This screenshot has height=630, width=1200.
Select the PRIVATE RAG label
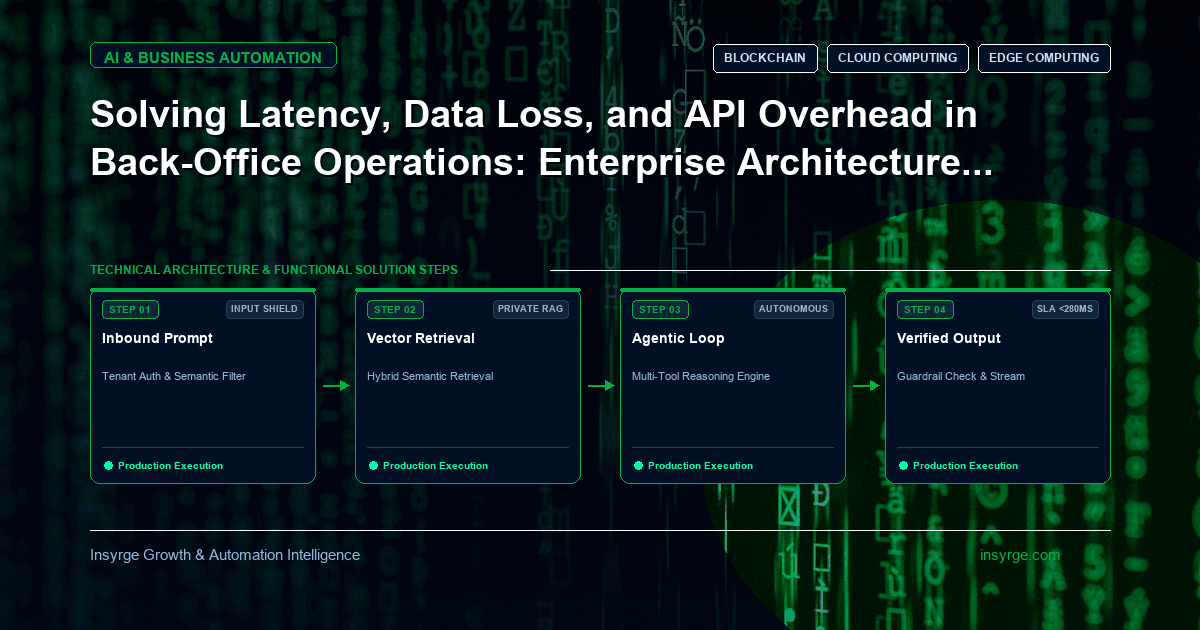click(531, 309)
